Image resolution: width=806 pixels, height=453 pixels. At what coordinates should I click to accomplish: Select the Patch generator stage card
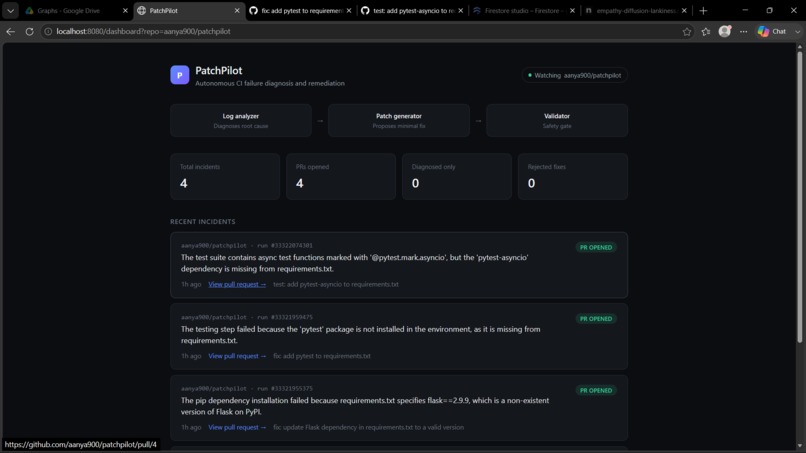(x=399, y=120)
